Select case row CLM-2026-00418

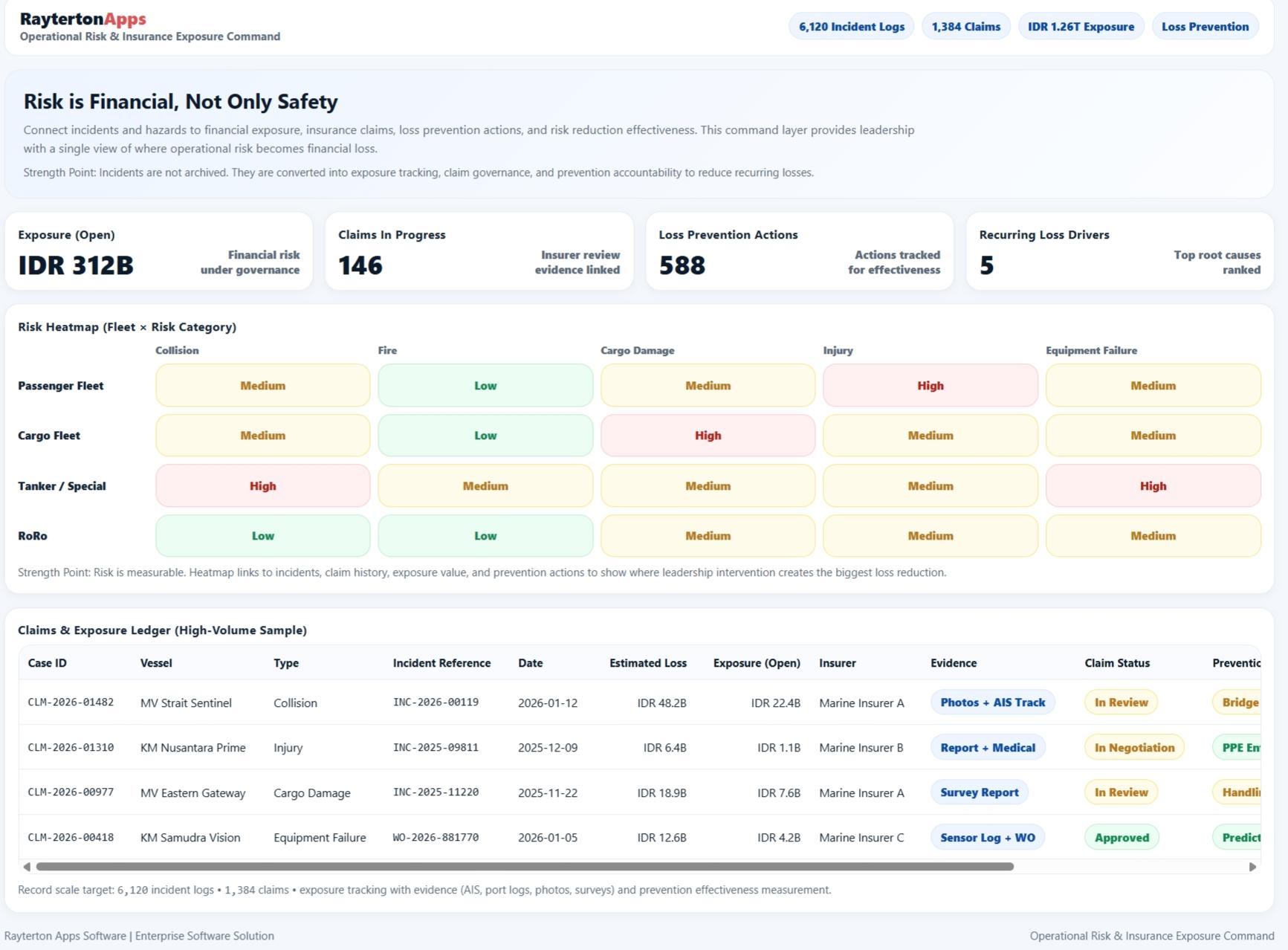pos(71,838)
